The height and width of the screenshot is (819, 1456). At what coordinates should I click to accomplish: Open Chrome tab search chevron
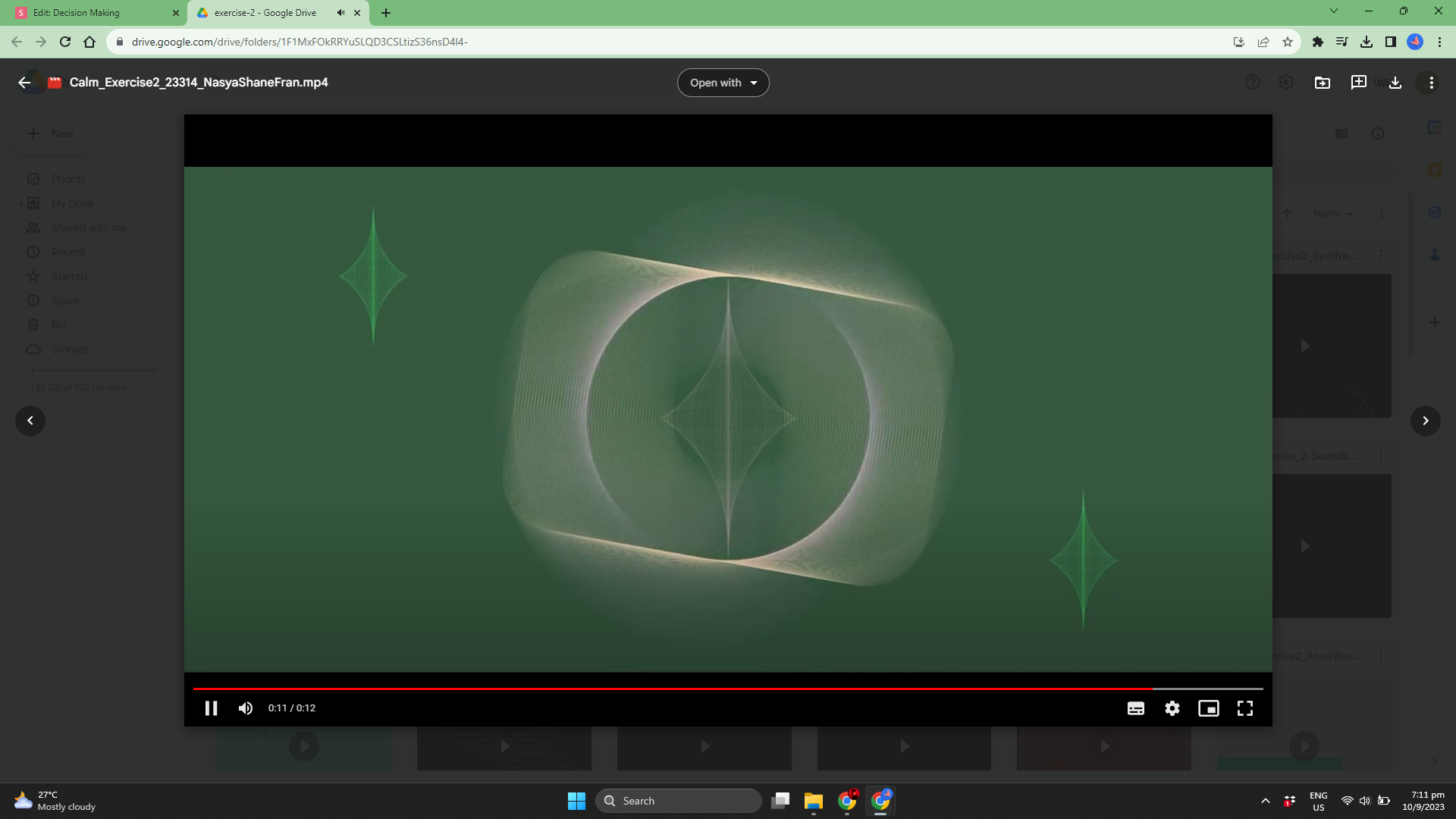coord(1333,11)
